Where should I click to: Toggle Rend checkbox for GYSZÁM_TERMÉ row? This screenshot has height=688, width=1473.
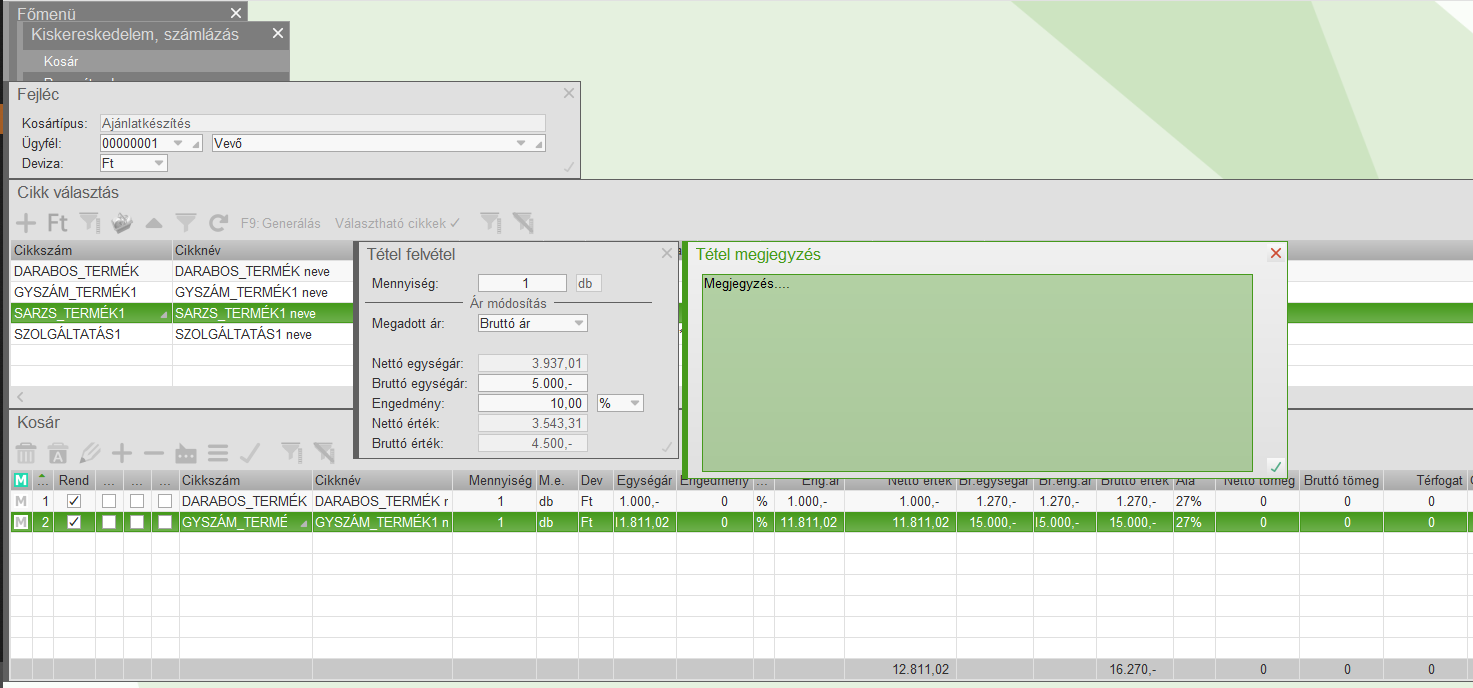[74, 522]
